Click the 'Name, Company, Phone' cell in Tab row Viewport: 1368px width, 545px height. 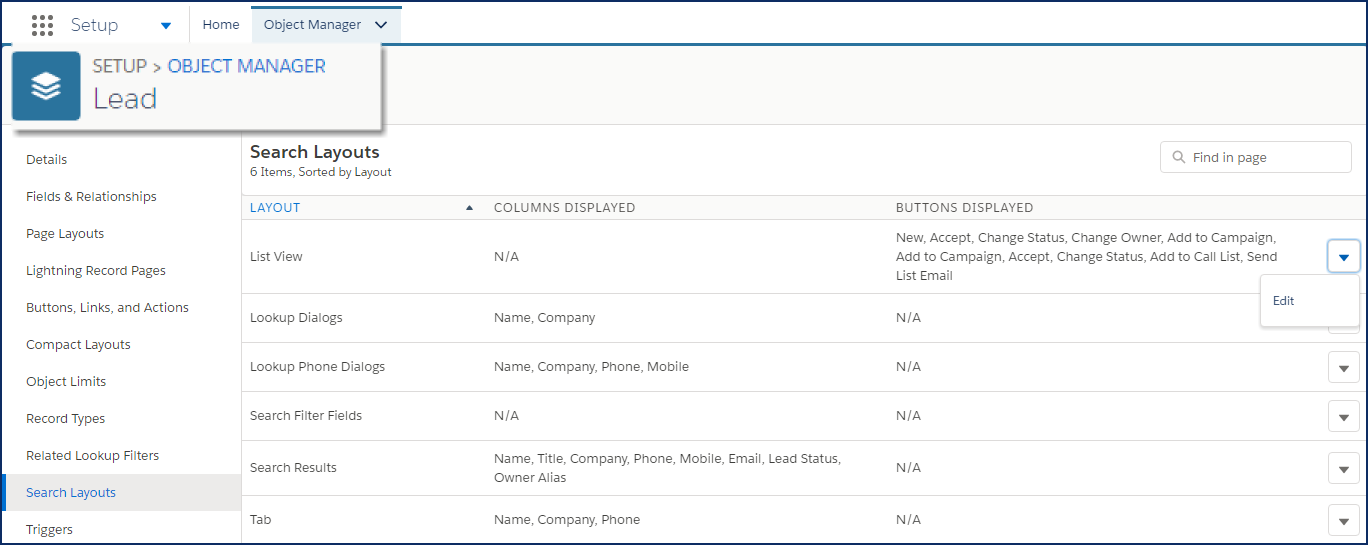coord(567,520)
